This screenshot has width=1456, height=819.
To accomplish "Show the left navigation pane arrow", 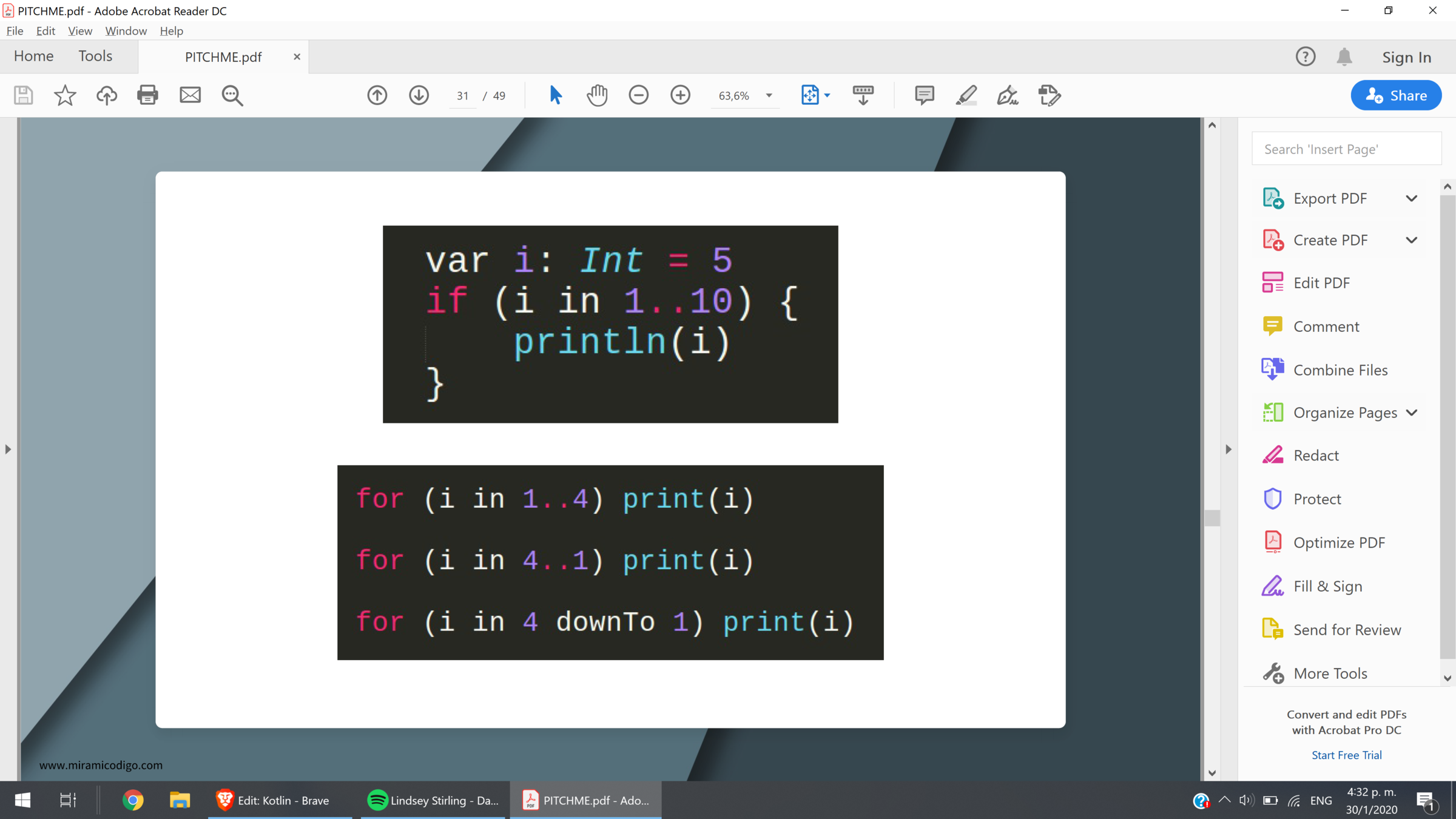I will (x=8, y=450).
